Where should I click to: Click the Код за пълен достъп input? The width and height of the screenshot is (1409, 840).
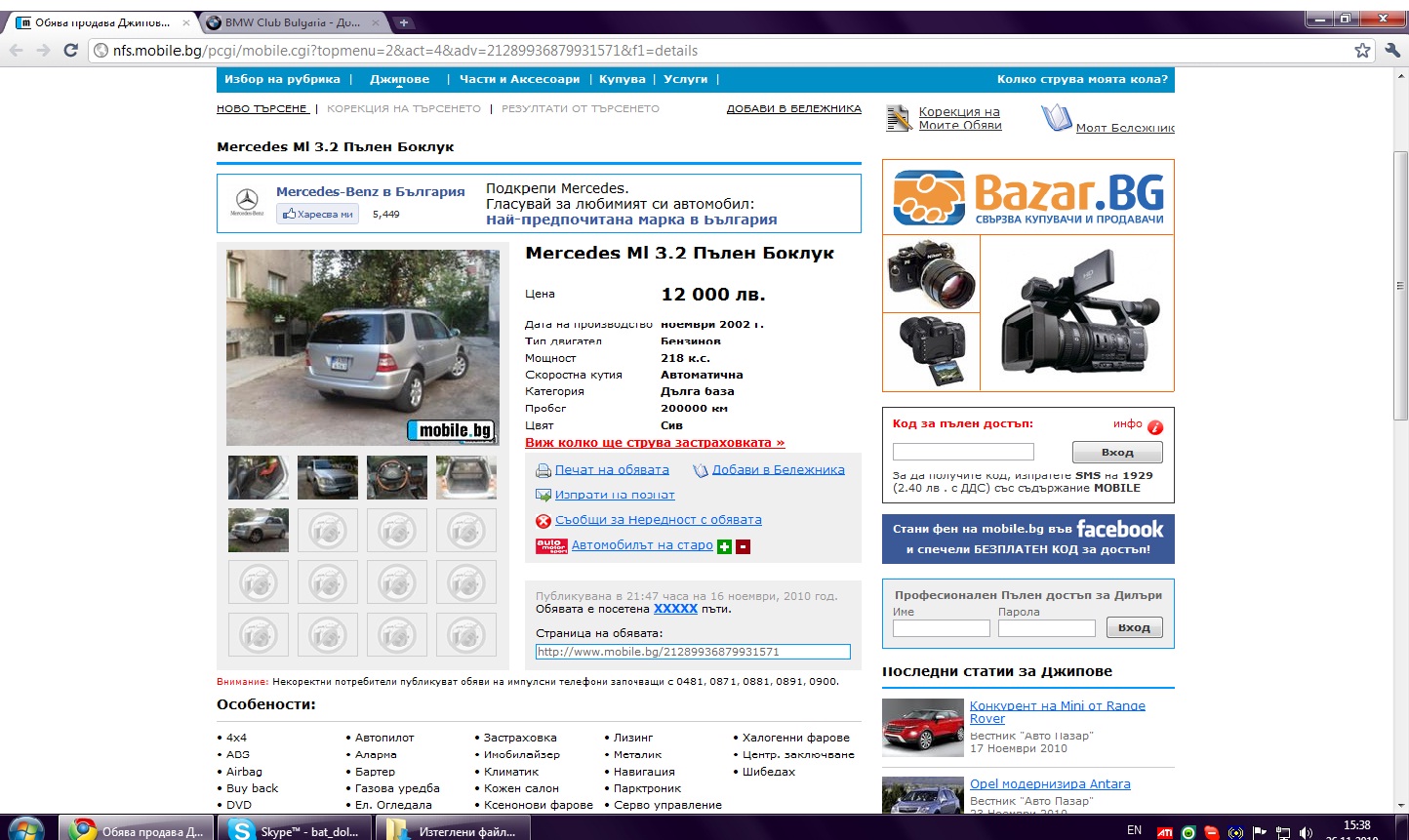point(963,452)
